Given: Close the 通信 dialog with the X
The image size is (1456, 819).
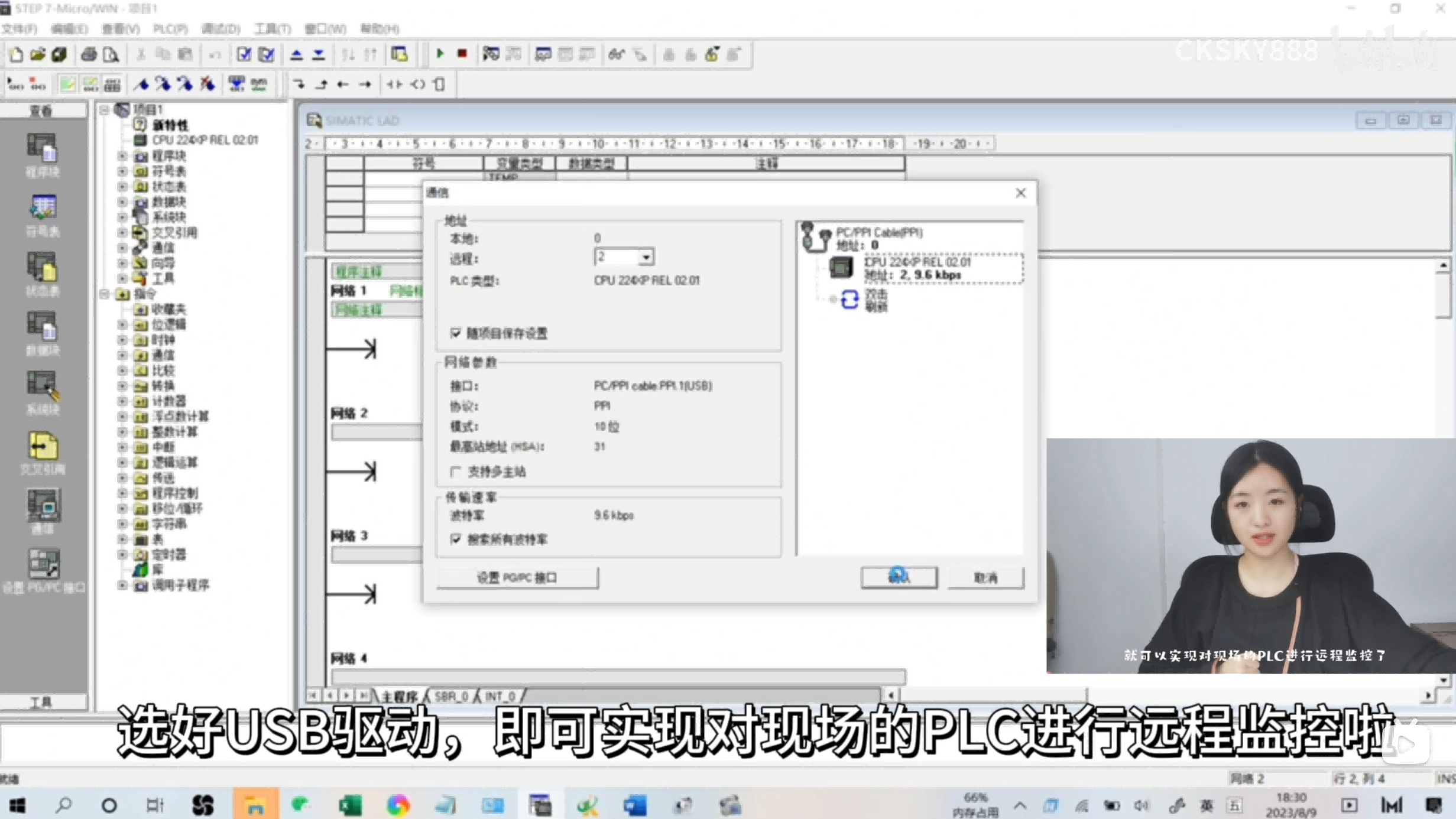Looking at the screenshot, I should click(1021, 193).
